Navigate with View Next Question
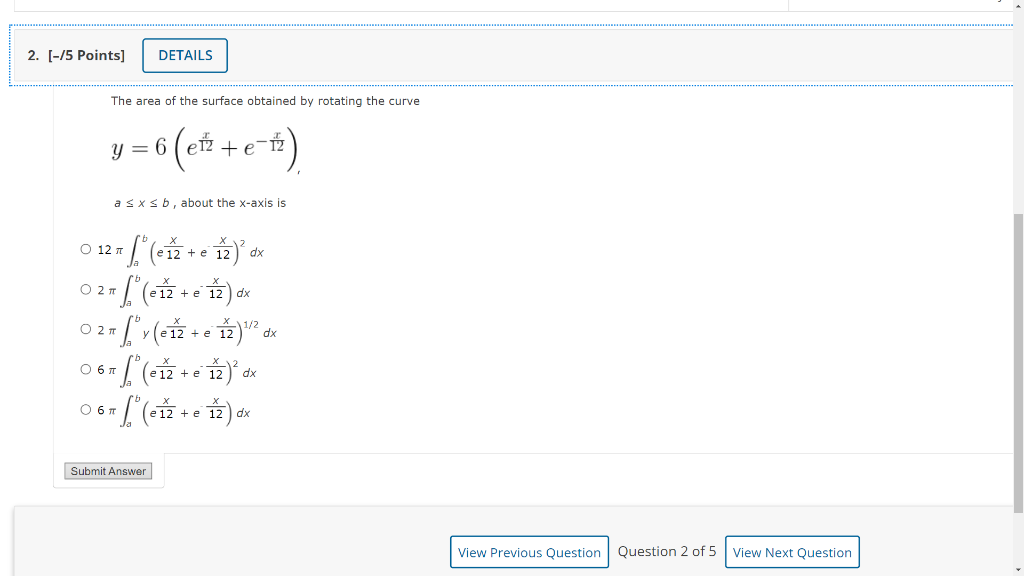The height and width of the screenshot is (576, 1024). [x=792, y=551]
